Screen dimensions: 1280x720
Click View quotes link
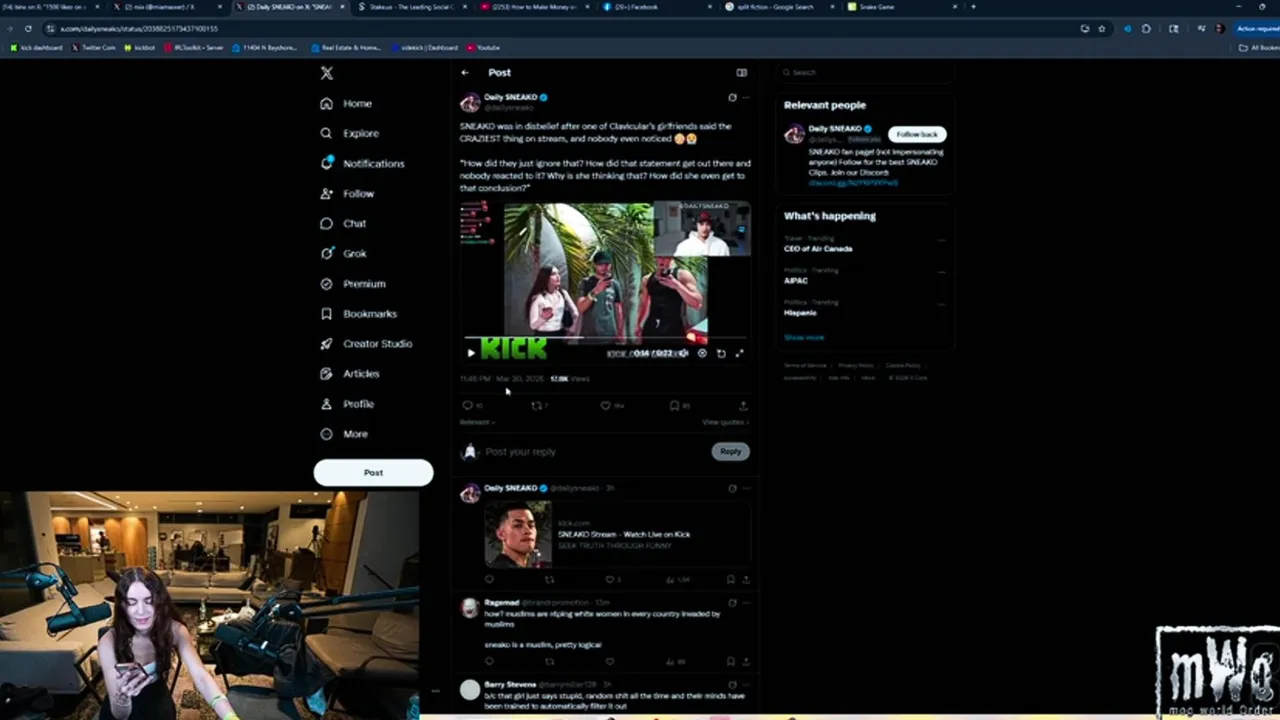tap(725, 422)
